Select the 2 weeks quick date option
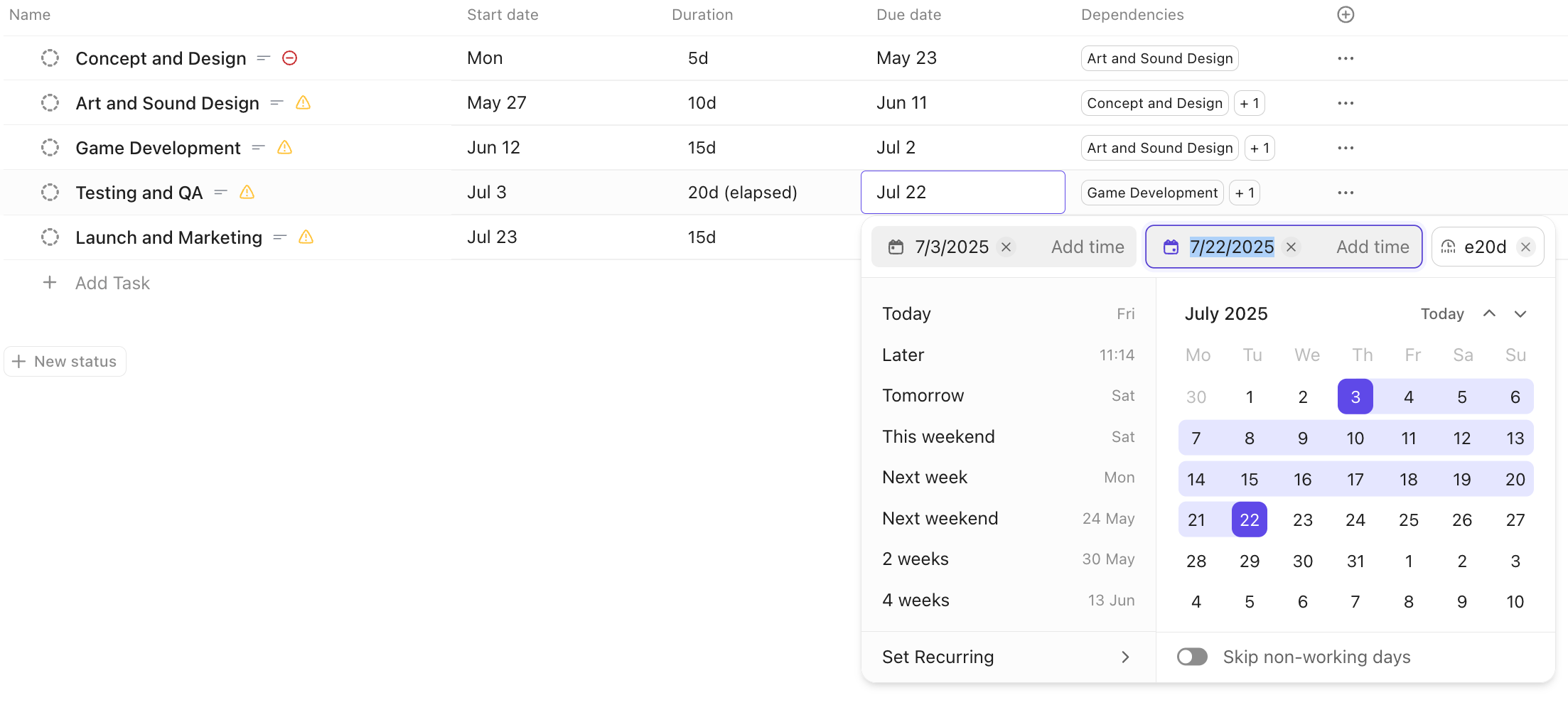This screenshot has width=1568, height=705. pyautogui.click(x=1009, y=559)
